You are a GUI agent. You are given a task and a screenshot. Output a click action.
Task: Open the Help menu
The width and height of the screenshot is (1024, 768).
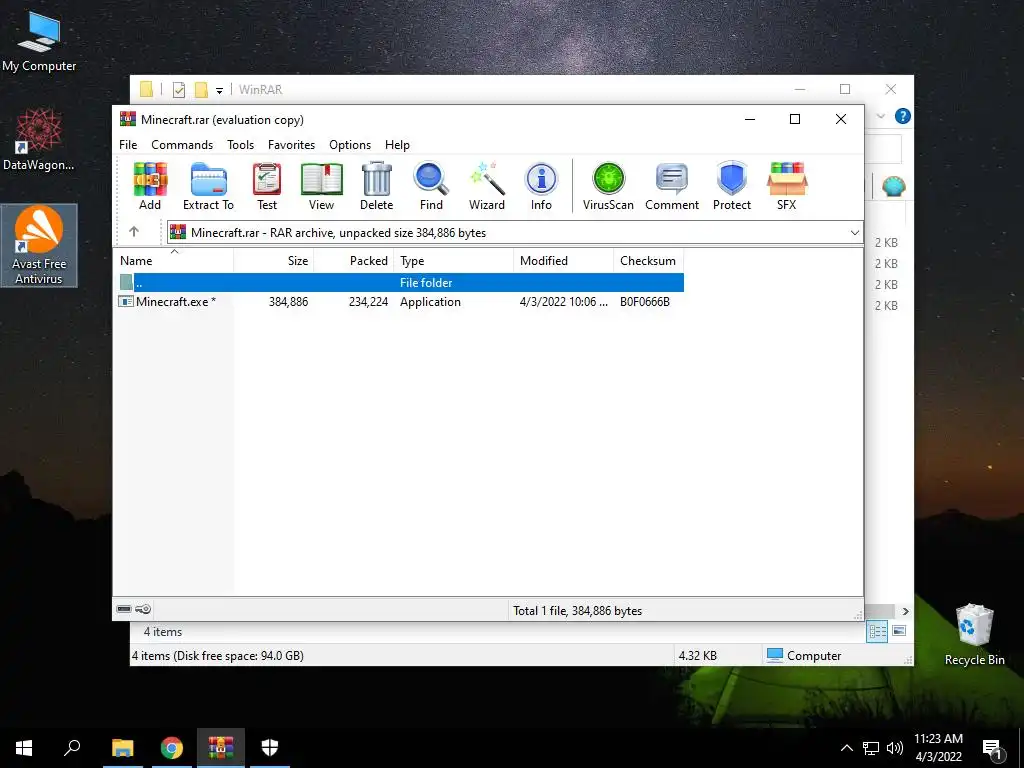[397, 145]
